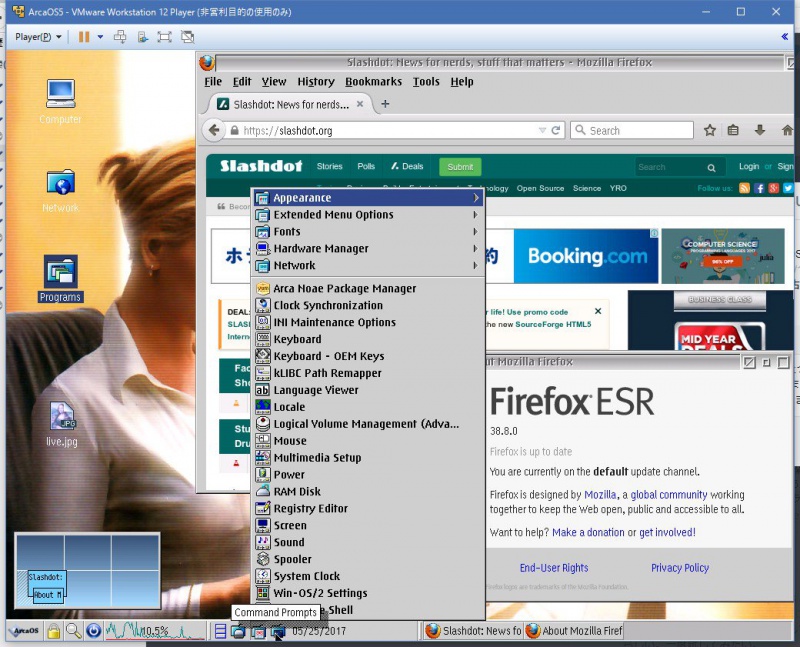Pause the virtual machine in VMware toolbar
Image resolution: width=800 pixels, height=647 pixels.
point(84,37)
